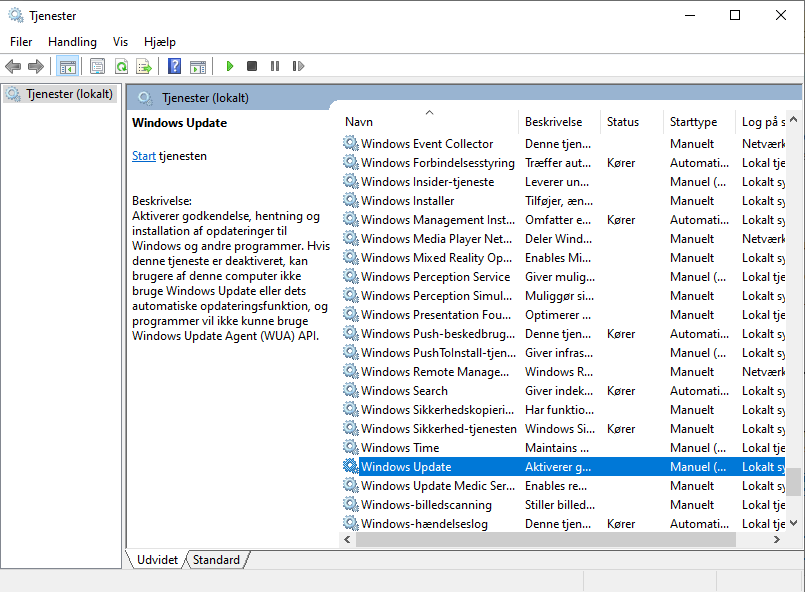This screenshot has height=592, width=805.
Task: Click the vertical scrollbar down arrow
Action: pos(794,523)
